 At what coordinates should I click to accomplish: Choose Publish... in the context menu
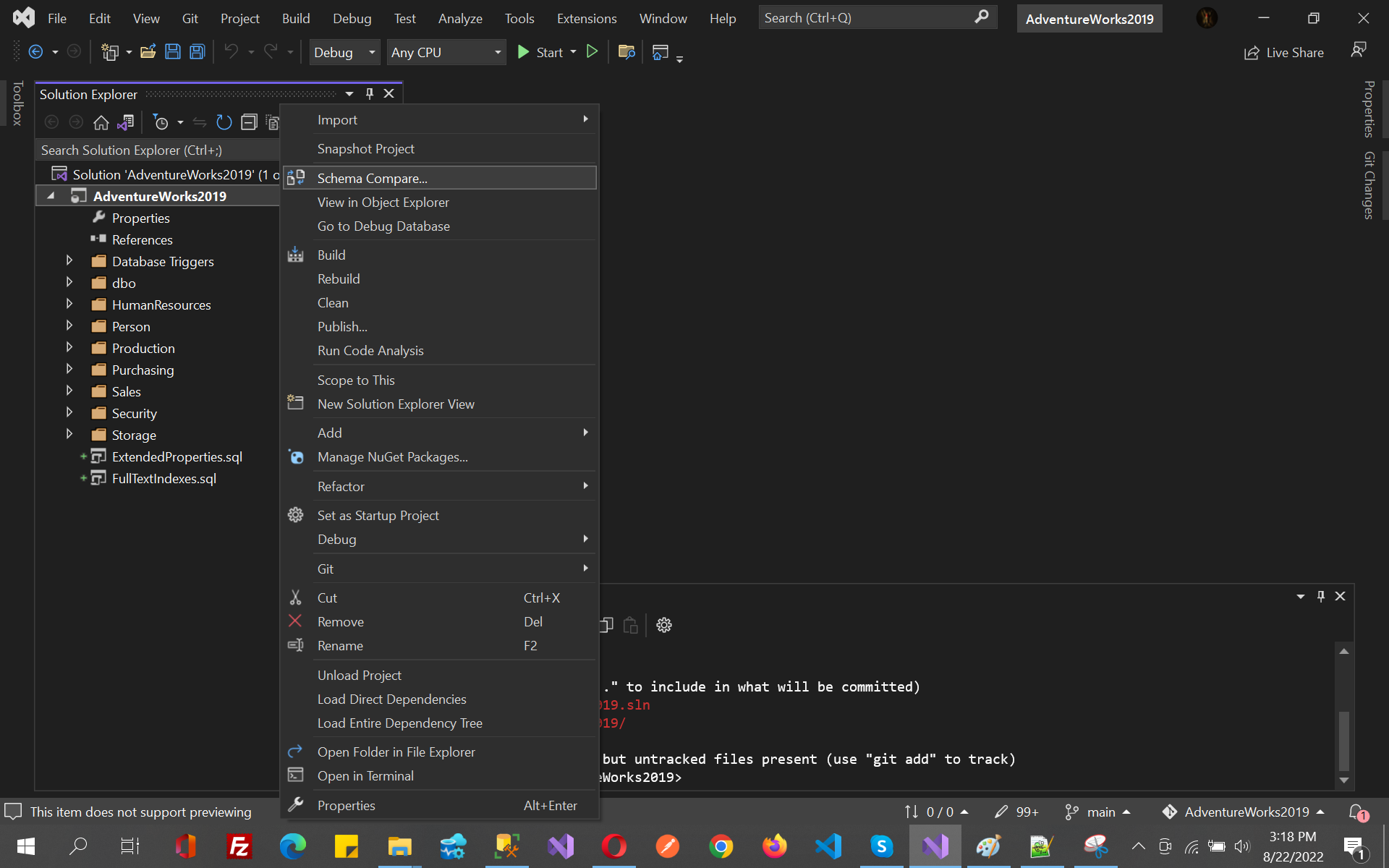342,327
